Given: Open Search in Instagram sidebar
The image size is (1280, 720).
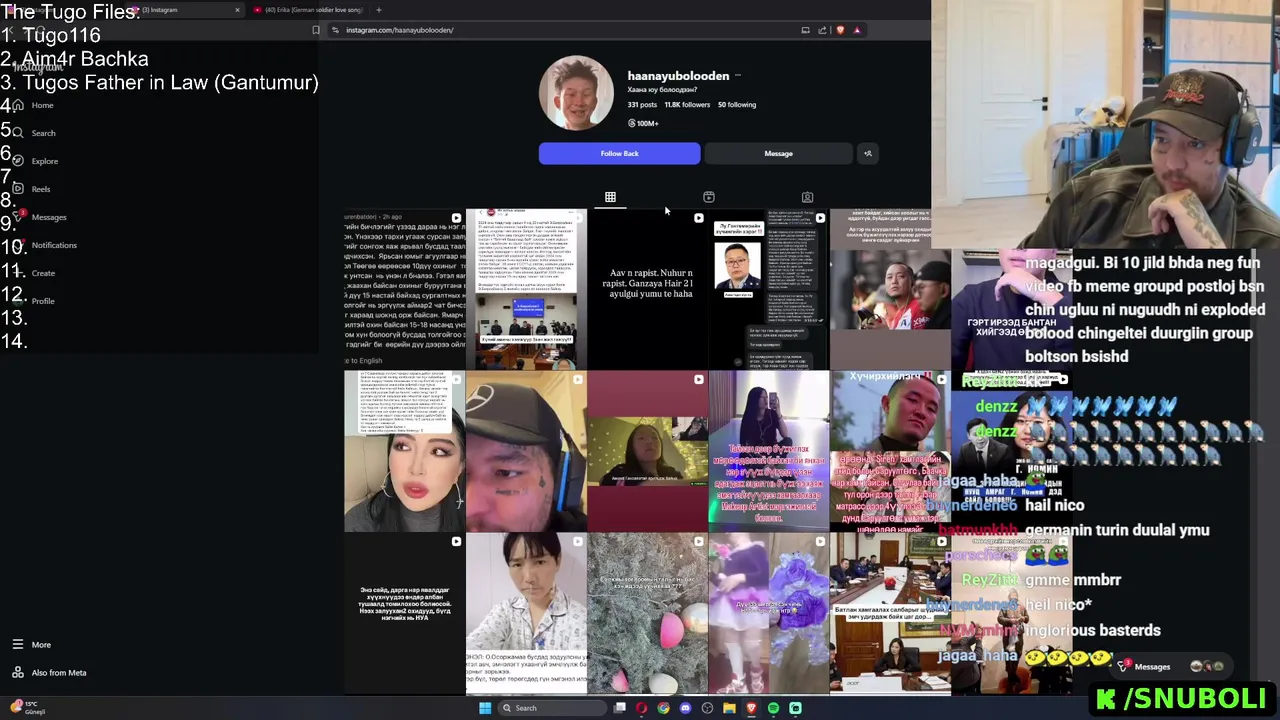Looking at the screenshot, I should [33, 133].
